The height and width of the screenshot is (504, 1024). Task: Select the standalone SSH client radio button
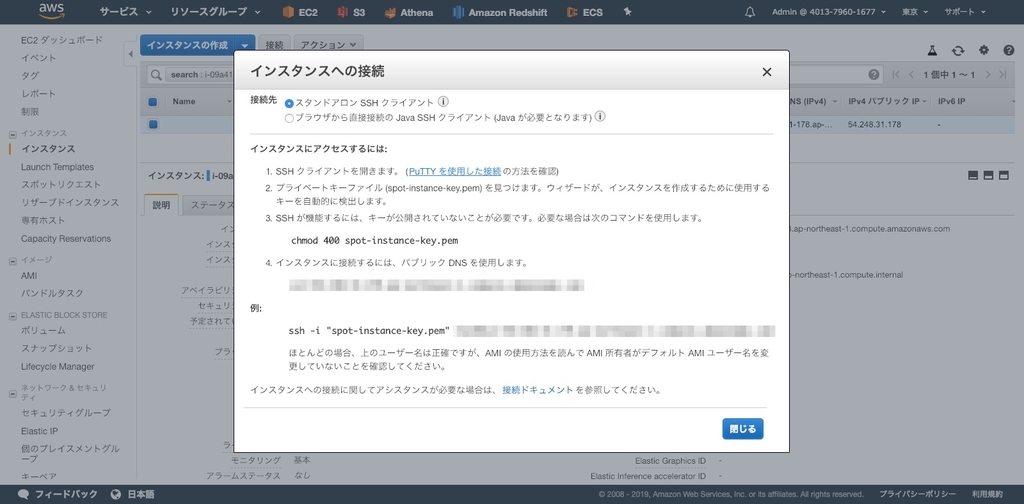(289, 103)
